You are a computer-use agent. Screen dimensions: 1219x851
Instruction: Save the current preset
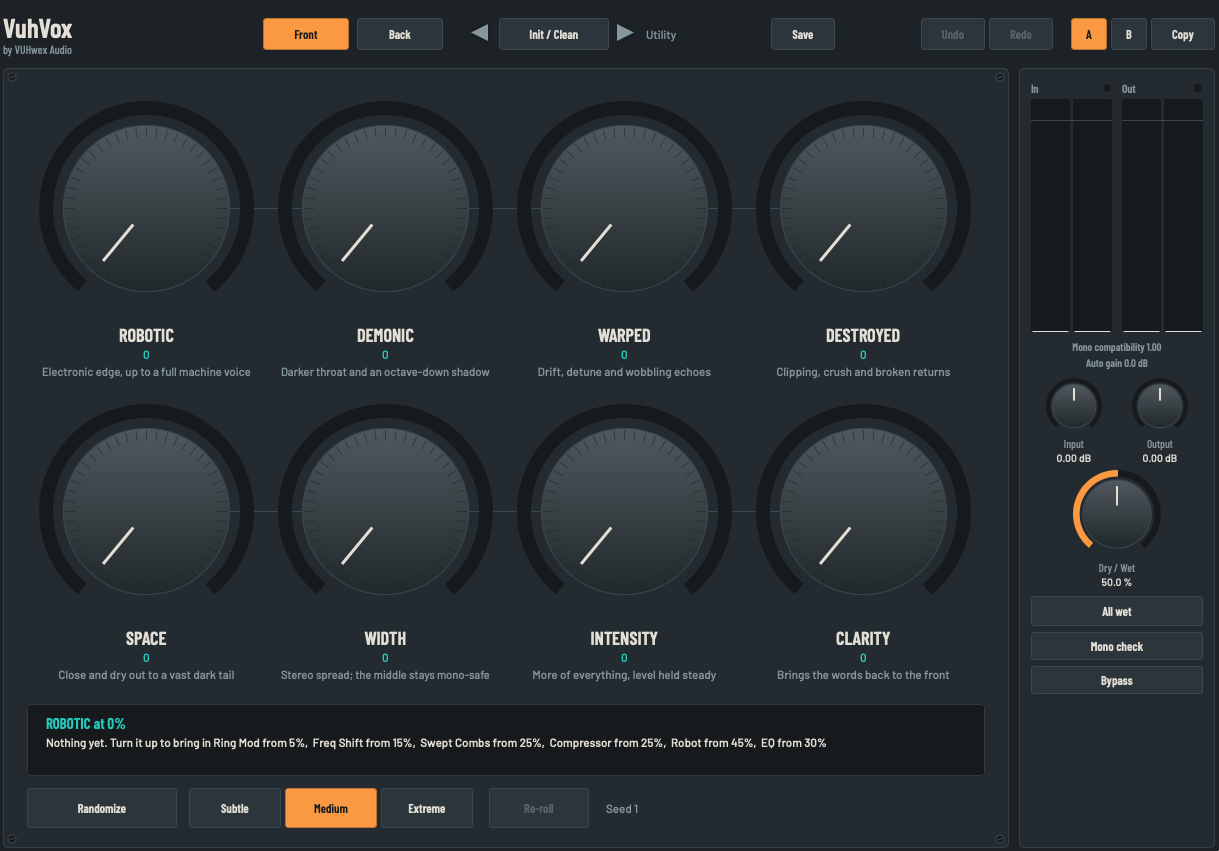point(803,34)
